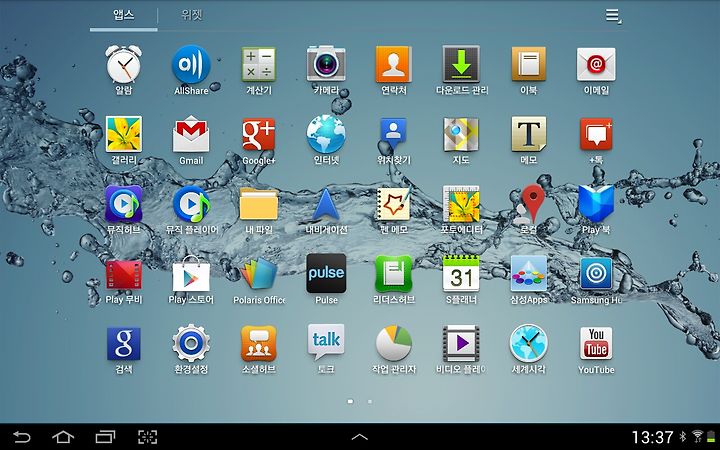The image size is (720, 450).
Task: Launch the Gmail app
Action: click(x=191, y=134)
